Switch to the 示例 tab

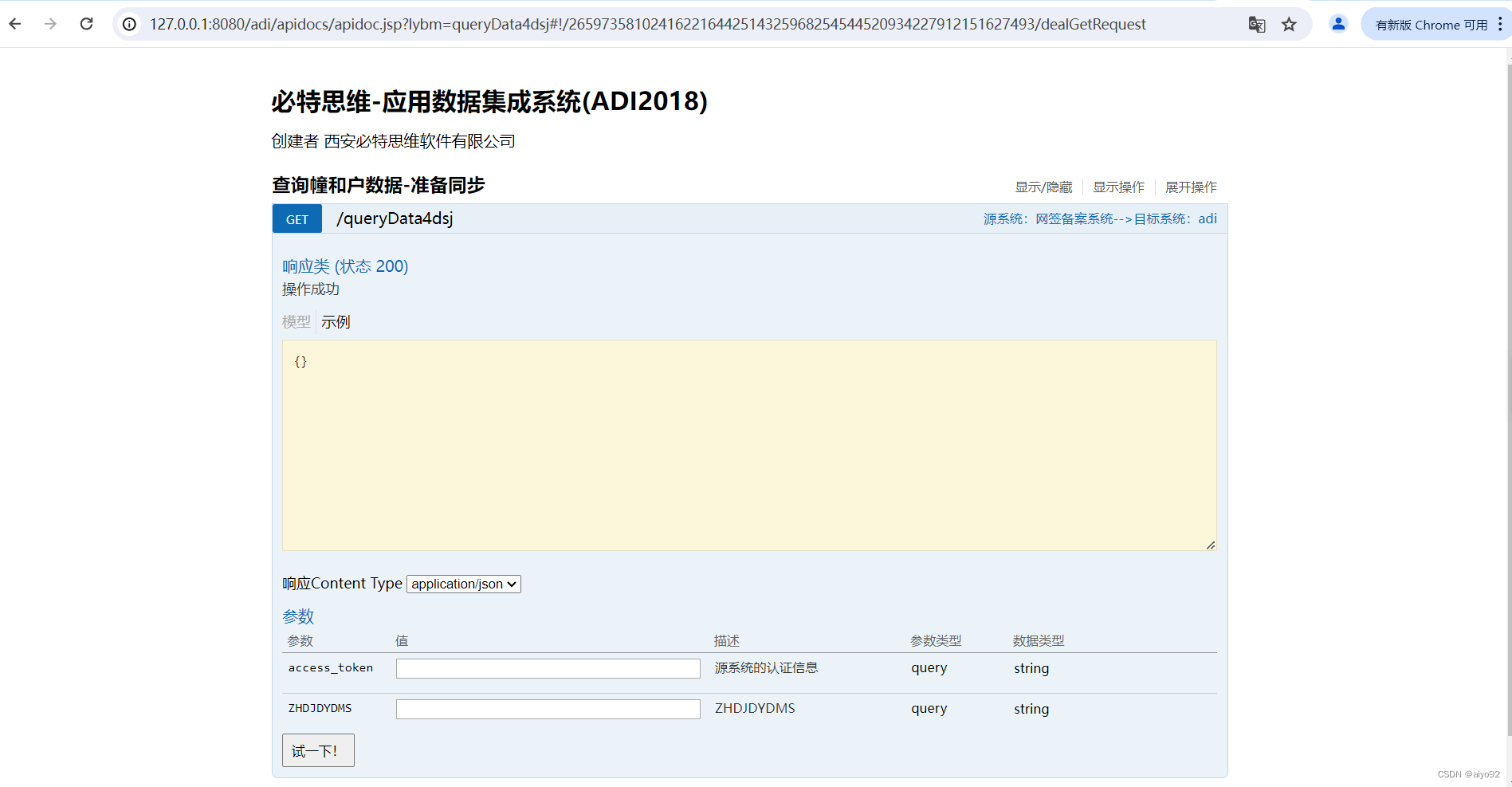tap(336, 322)
